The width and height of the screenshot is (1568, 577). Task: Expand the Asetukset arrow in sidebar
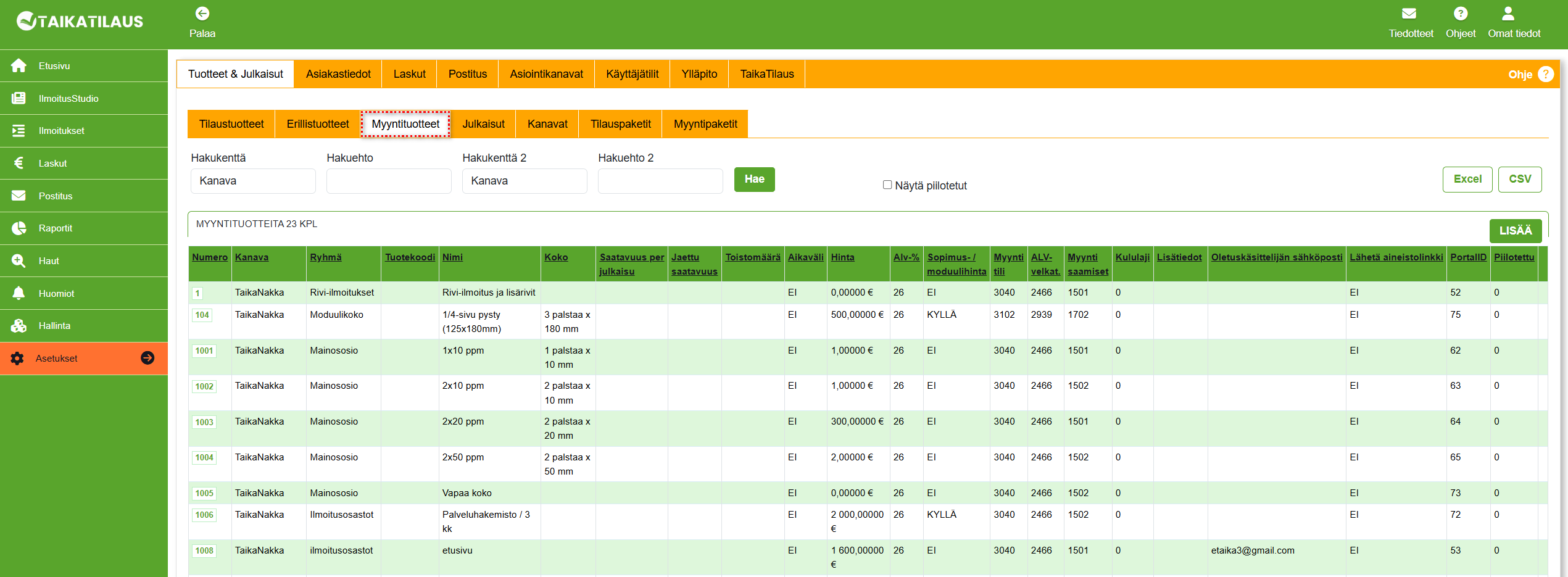147,358
